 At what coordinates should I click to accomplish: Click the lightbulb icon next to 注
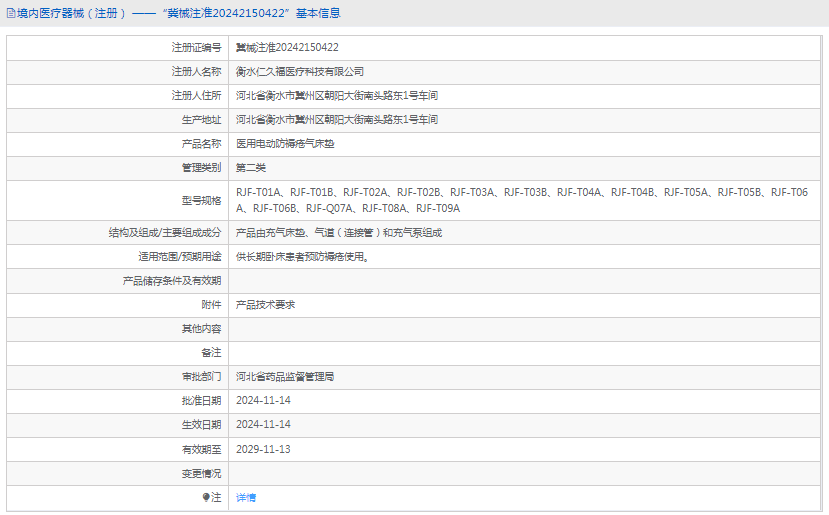[206, 498]
